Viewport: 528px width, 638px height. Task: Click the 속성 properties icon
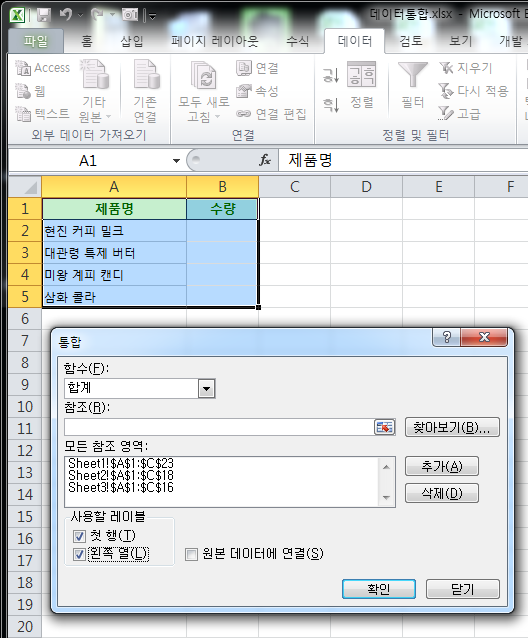click(244, 91)
